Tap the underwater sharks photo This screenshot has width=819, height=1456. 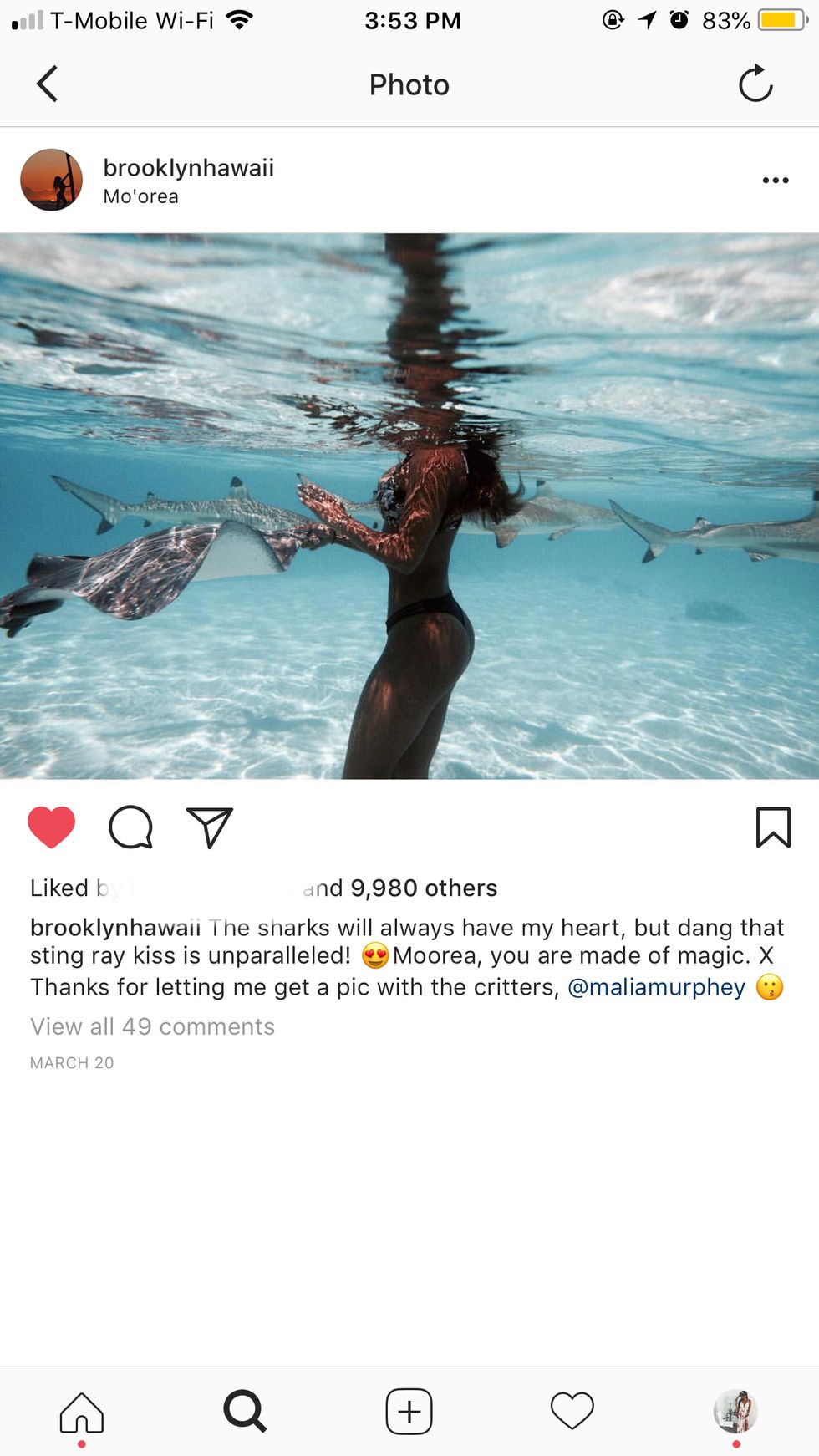click(409, 507)
